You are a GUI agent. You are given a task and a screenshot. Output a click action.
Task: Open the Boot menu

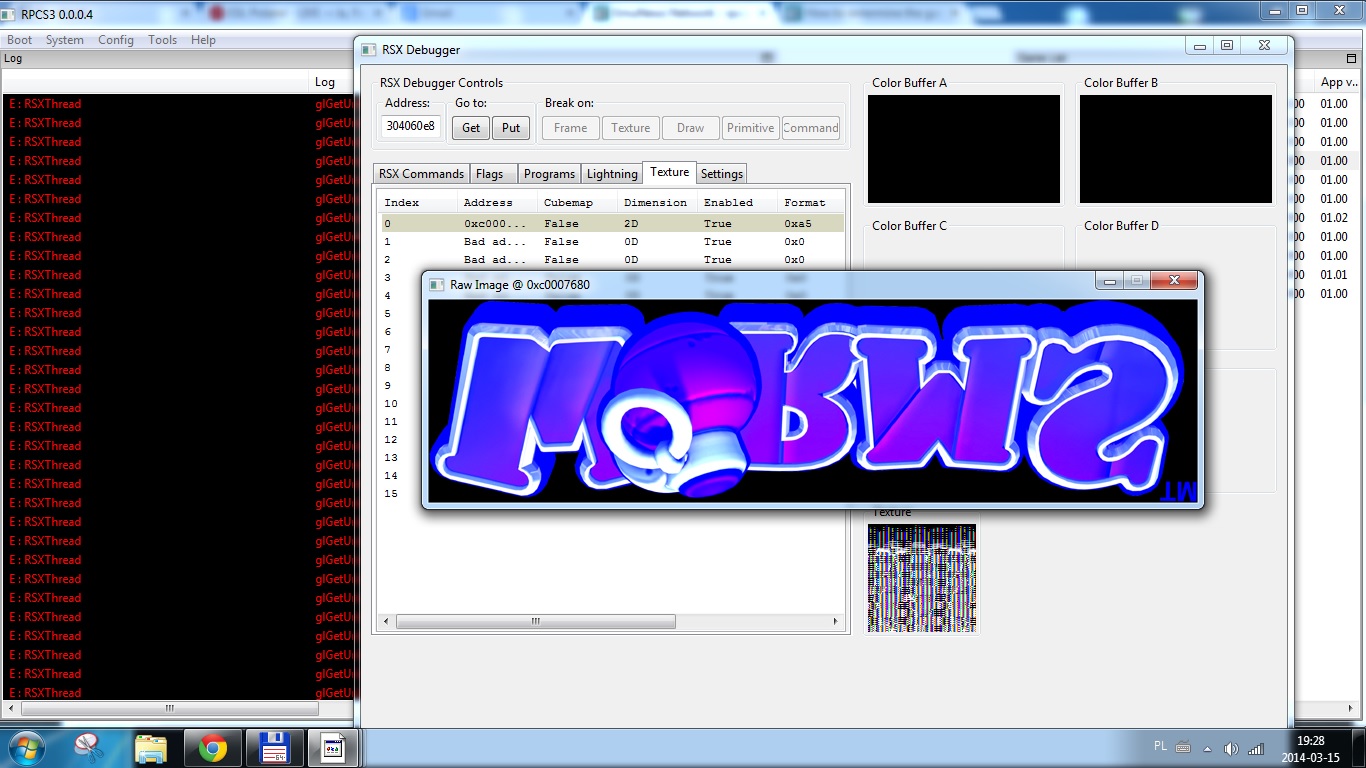pyautogui.click(x=20, y=40)
